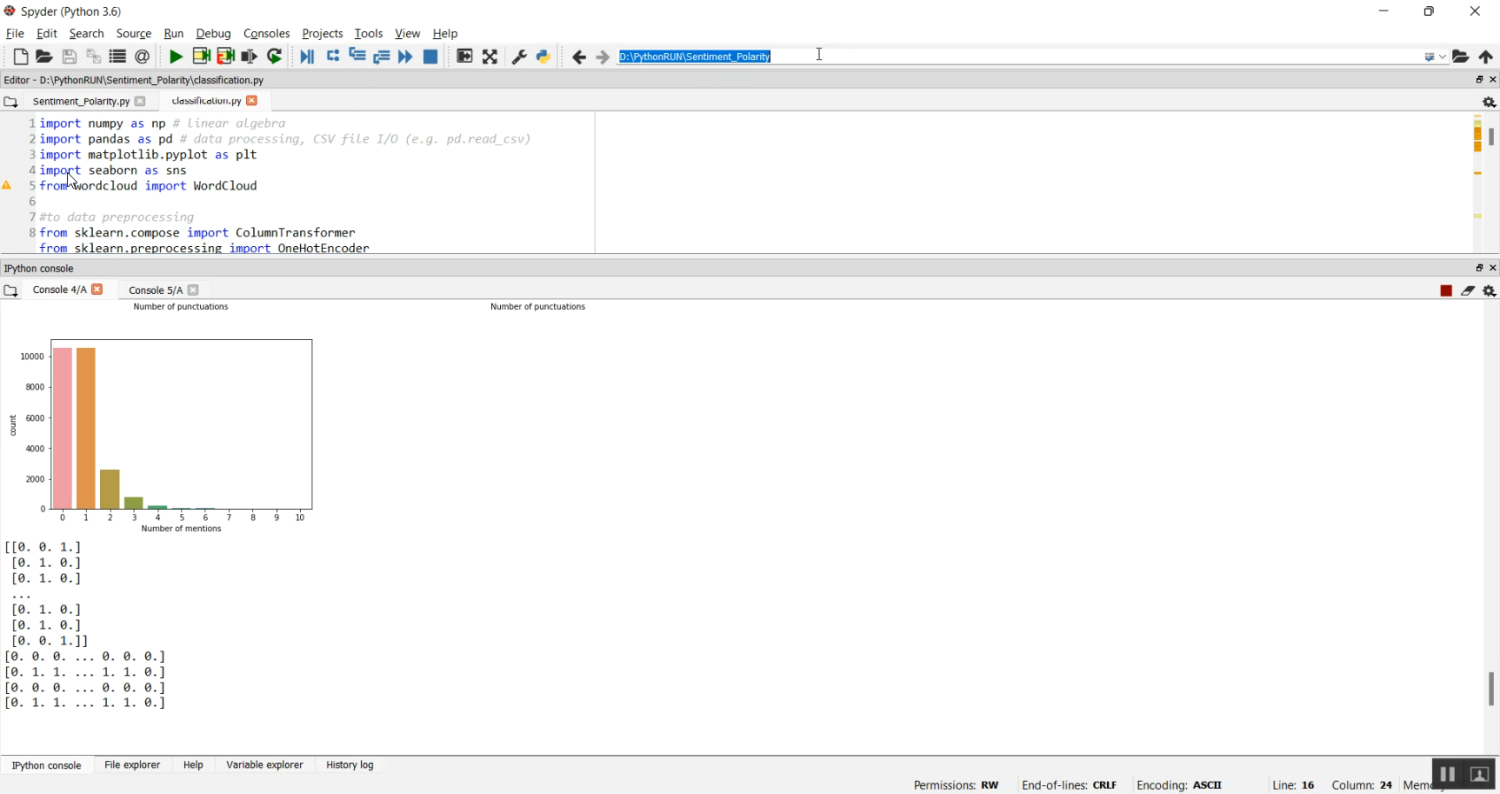
Task: Open Preferences with the wrench icon
Action: (519, 57)
